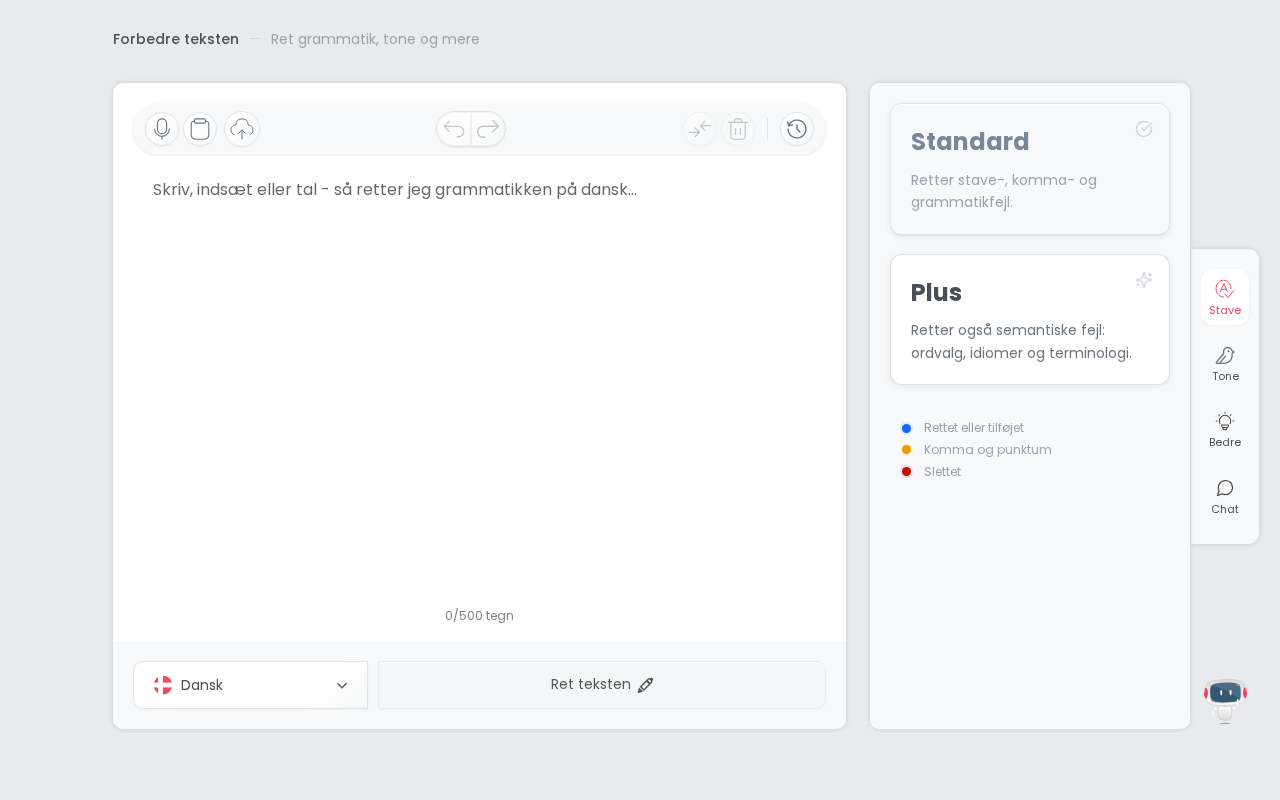The image size is (1280, 800).
Task: Delete text with the trash icon
Action: coord(738,129)
